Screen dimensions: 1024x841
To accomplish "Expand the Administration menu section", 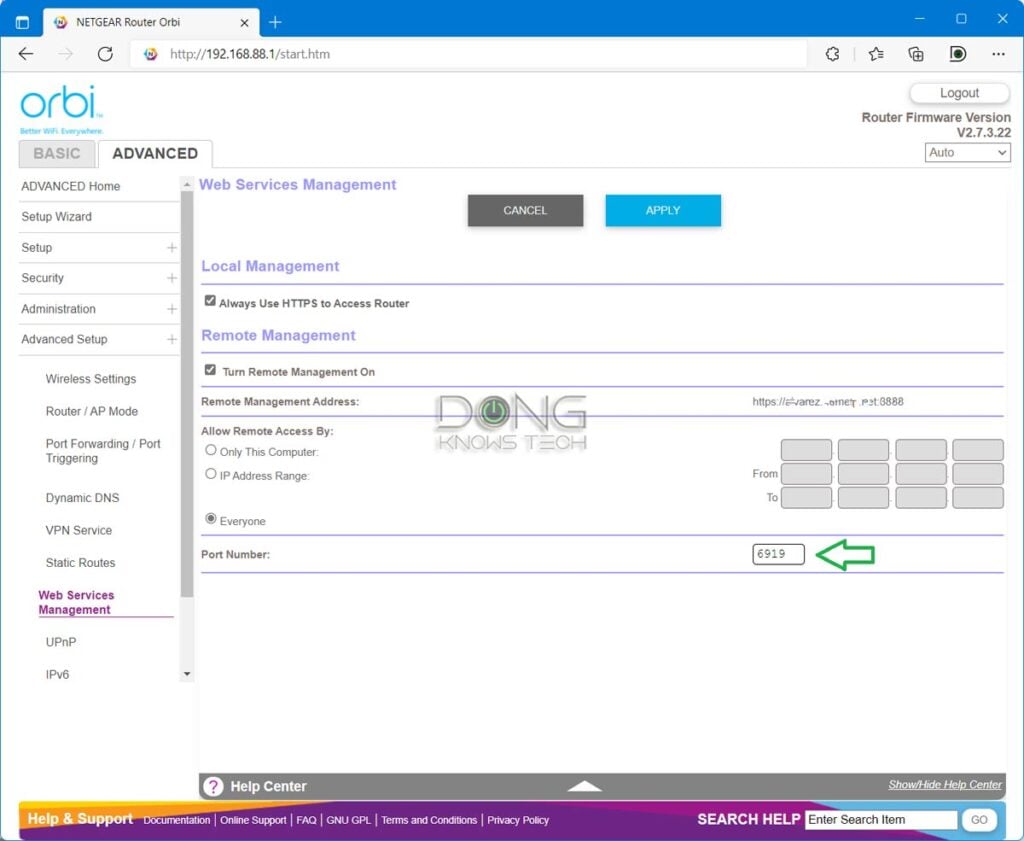I will pos(172,309).
